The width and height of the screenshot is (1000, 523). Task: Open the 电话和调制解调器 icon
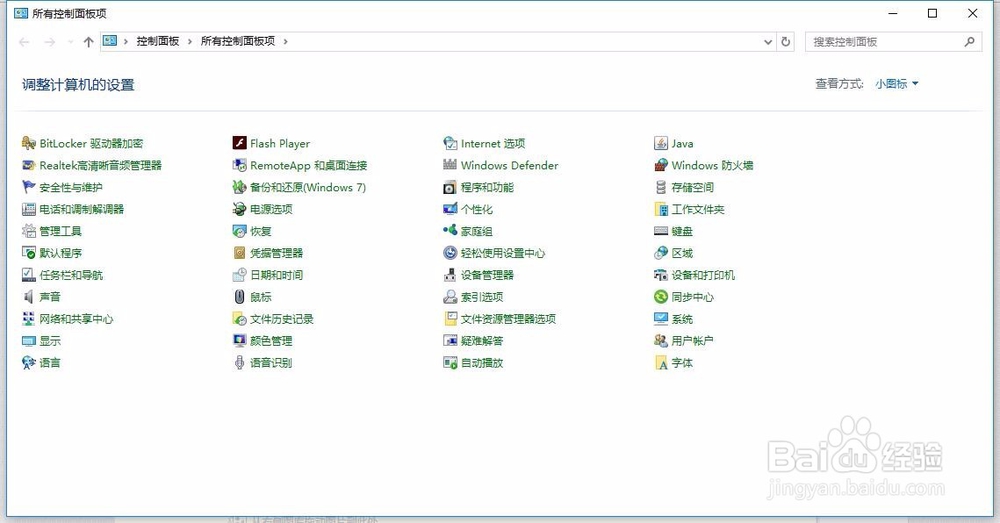28,209
